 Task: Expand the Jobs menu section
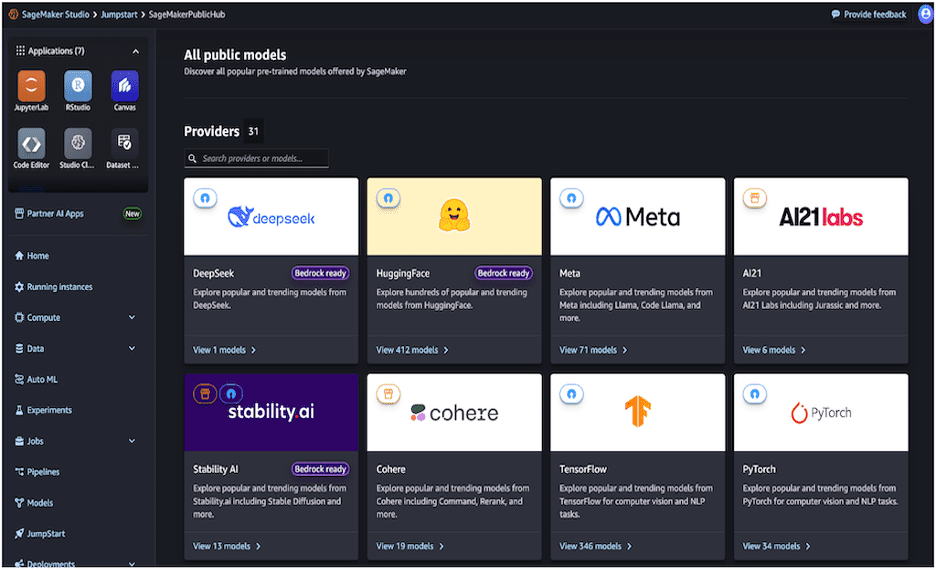132,441
